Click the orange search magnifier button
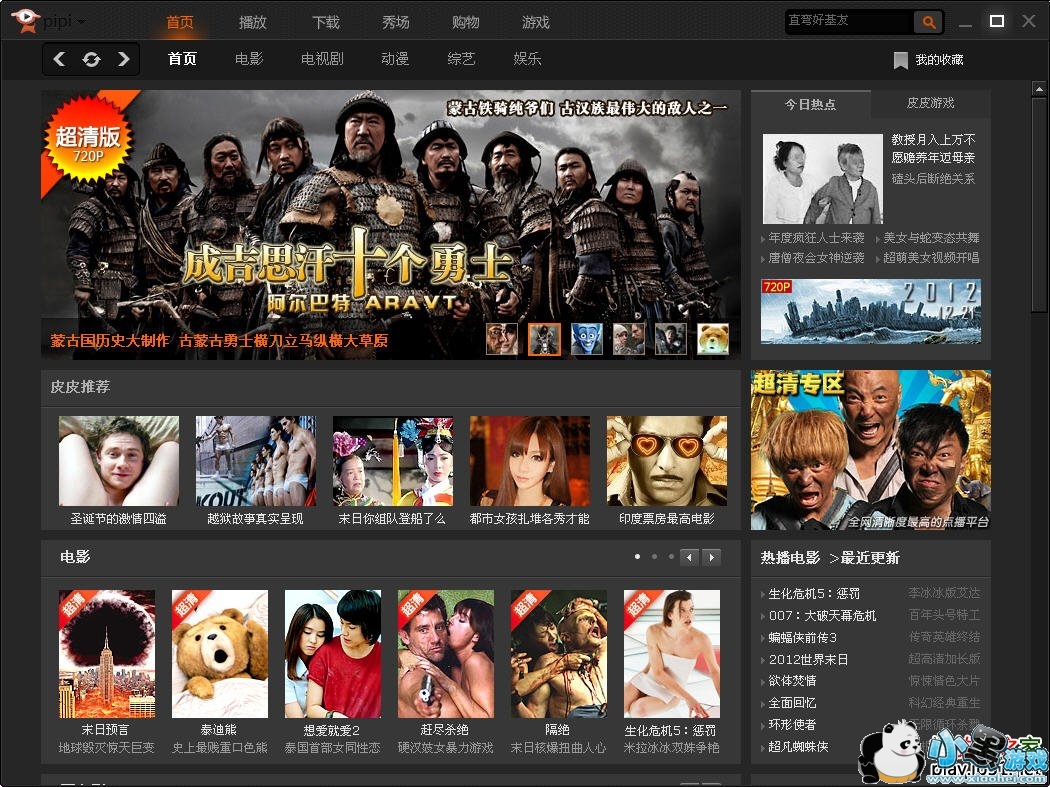Screen dimensions: 1050x787 (928, 22)
